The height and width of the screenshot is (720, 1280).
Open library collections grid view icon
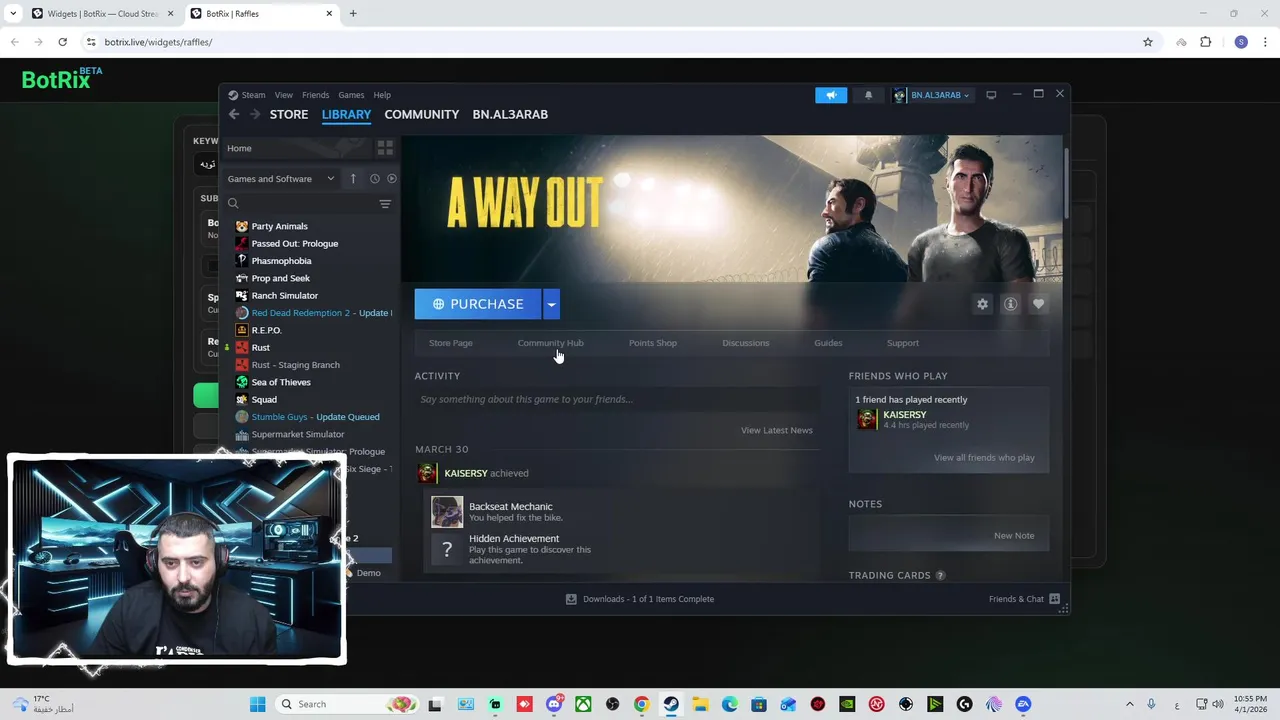(385, 148)
